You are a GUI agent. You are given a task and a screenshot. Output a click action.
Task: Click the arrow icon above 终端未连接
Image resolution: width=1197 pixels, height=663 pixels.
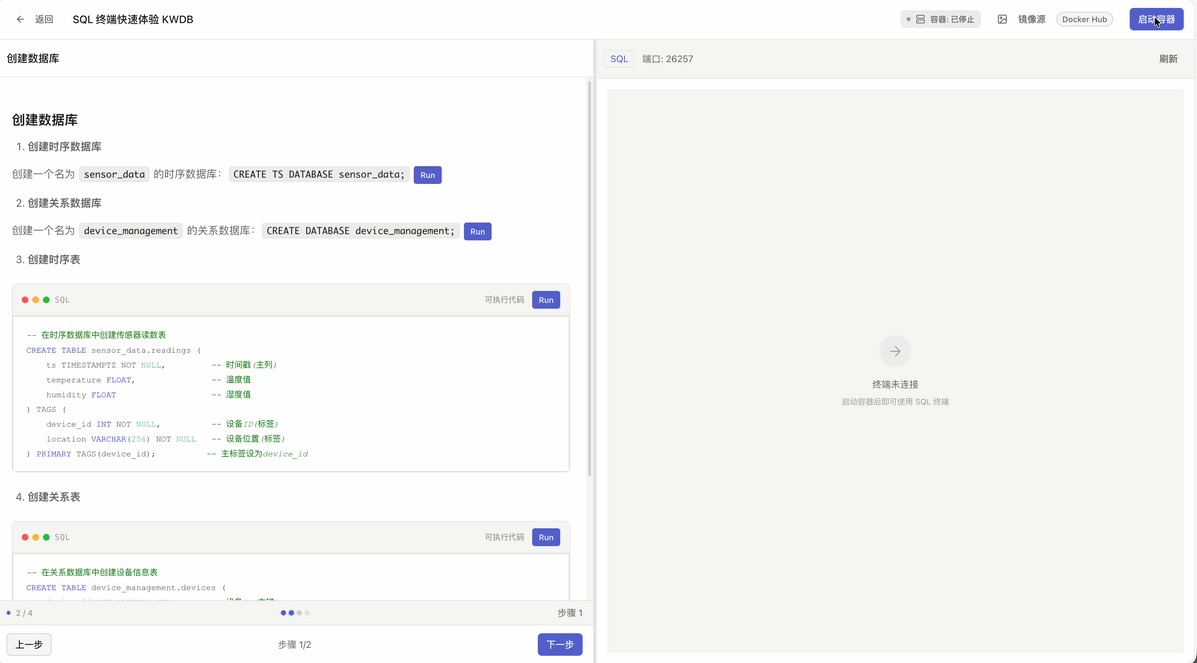894,351
